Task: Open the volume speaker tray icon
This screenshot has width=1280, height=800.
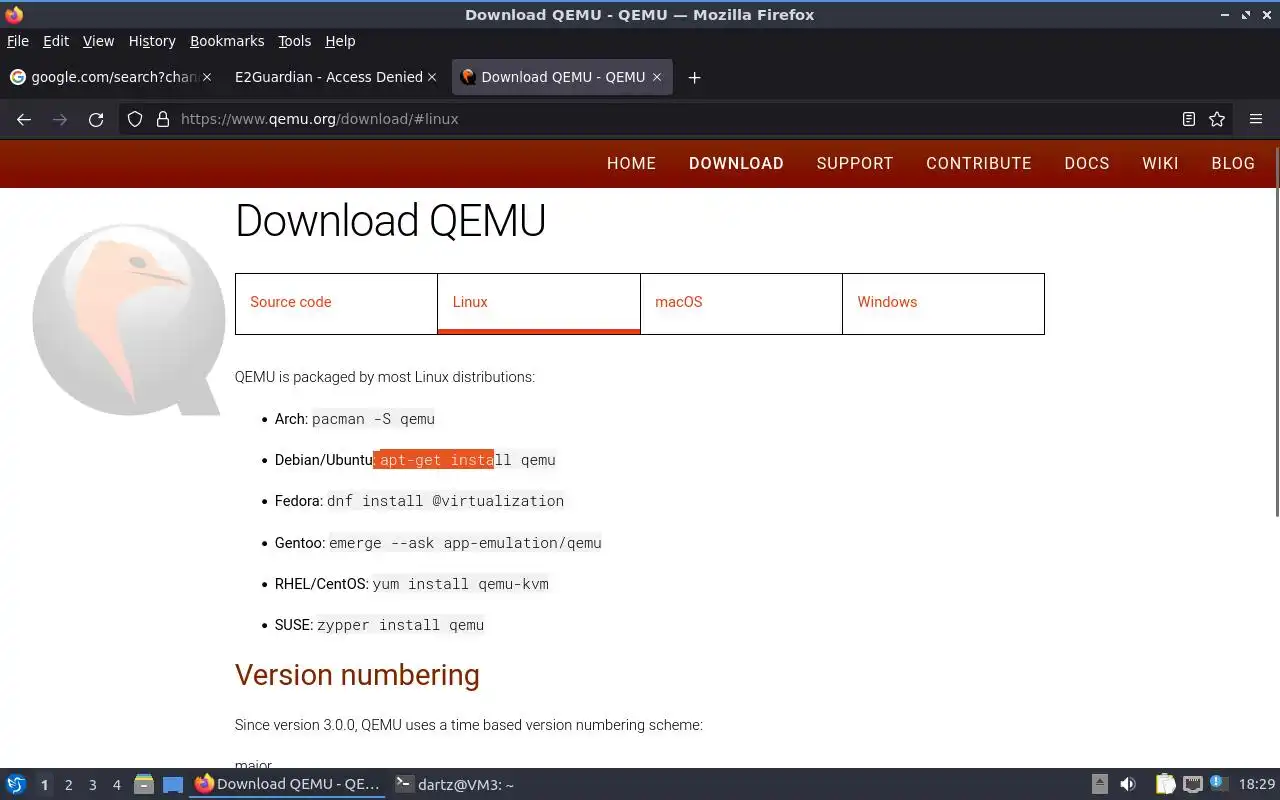Action: (1128, 785)
